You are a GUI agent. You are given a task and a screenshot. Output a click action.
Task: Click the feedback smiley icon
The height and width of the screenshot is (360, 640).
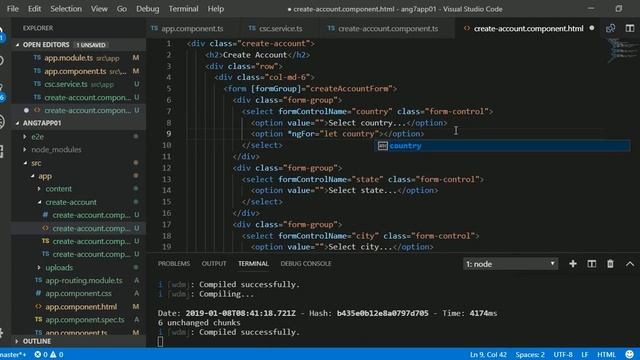click(630, 354)
